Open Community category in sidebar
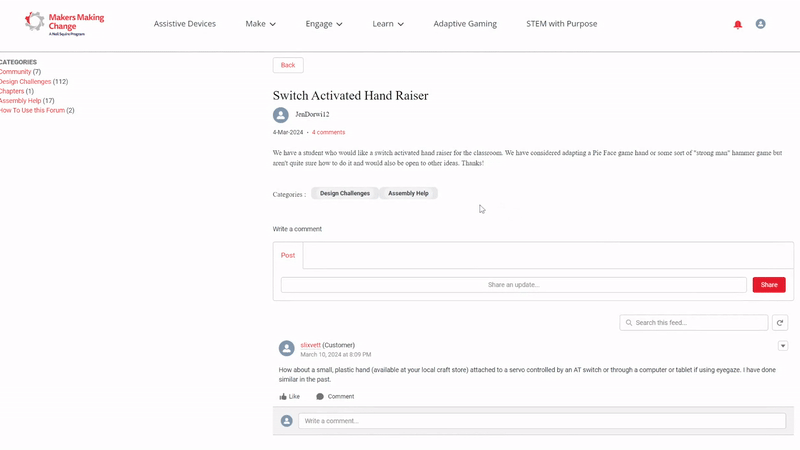The width and height of the screenshot is (800, 450). tap(15, 72)
